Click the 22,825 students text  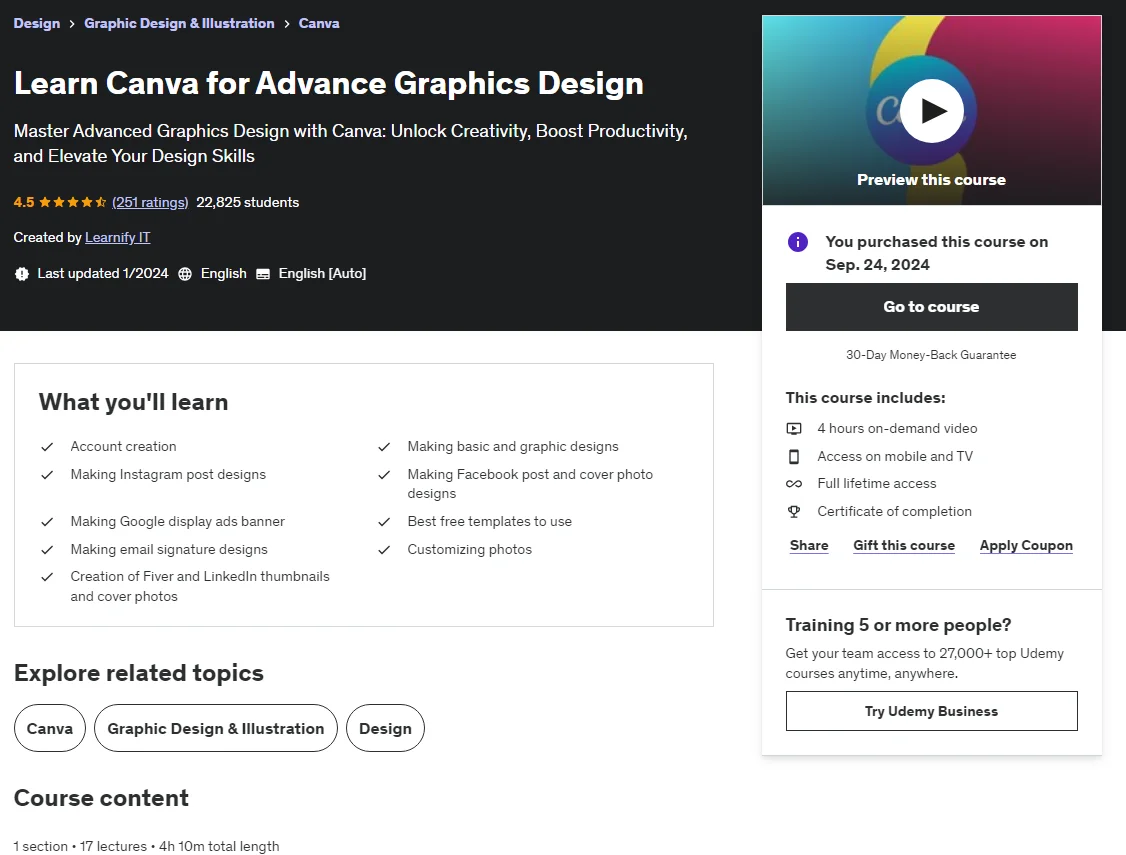(x=248, y=202)
